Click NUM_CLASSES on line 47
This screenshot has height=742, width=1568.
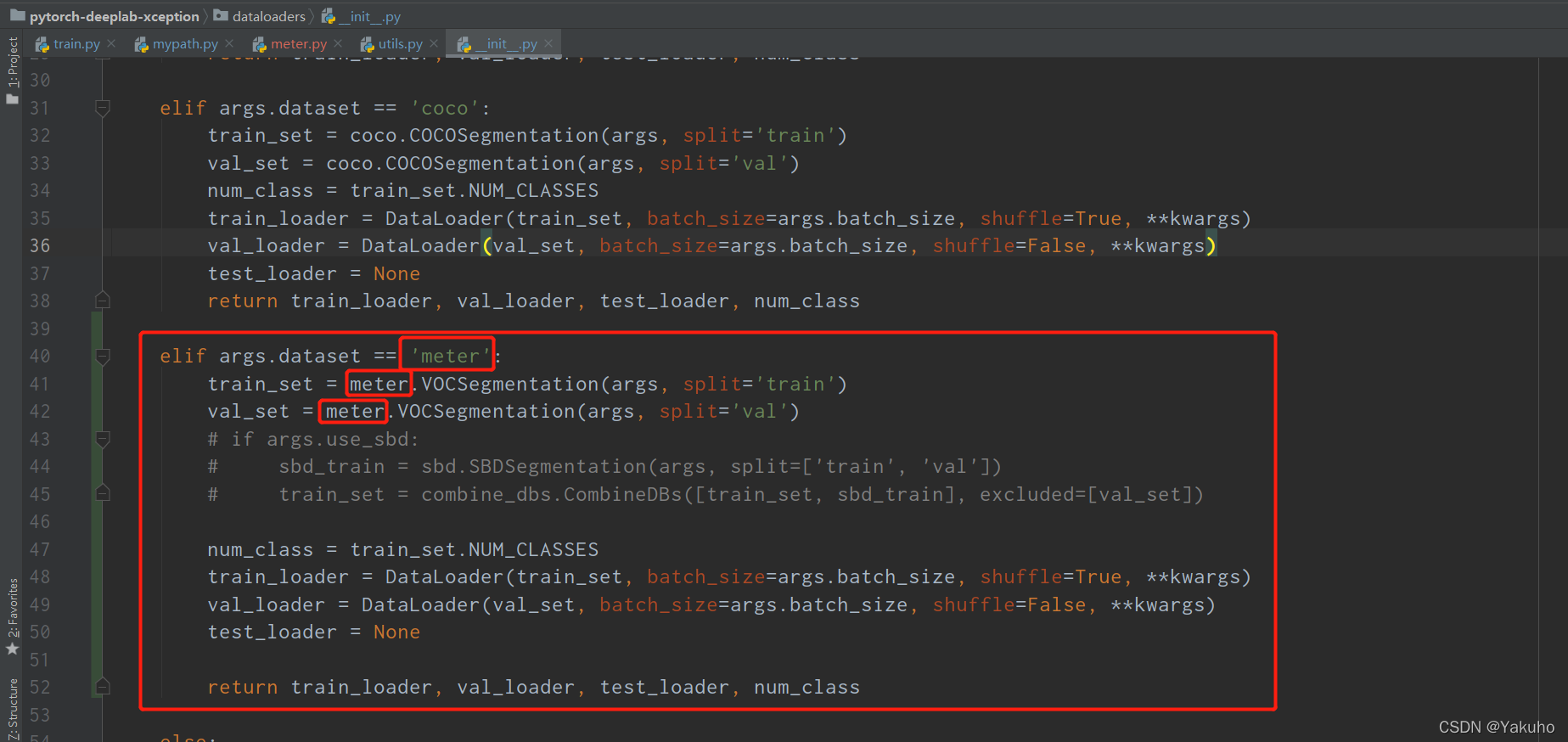533,549
